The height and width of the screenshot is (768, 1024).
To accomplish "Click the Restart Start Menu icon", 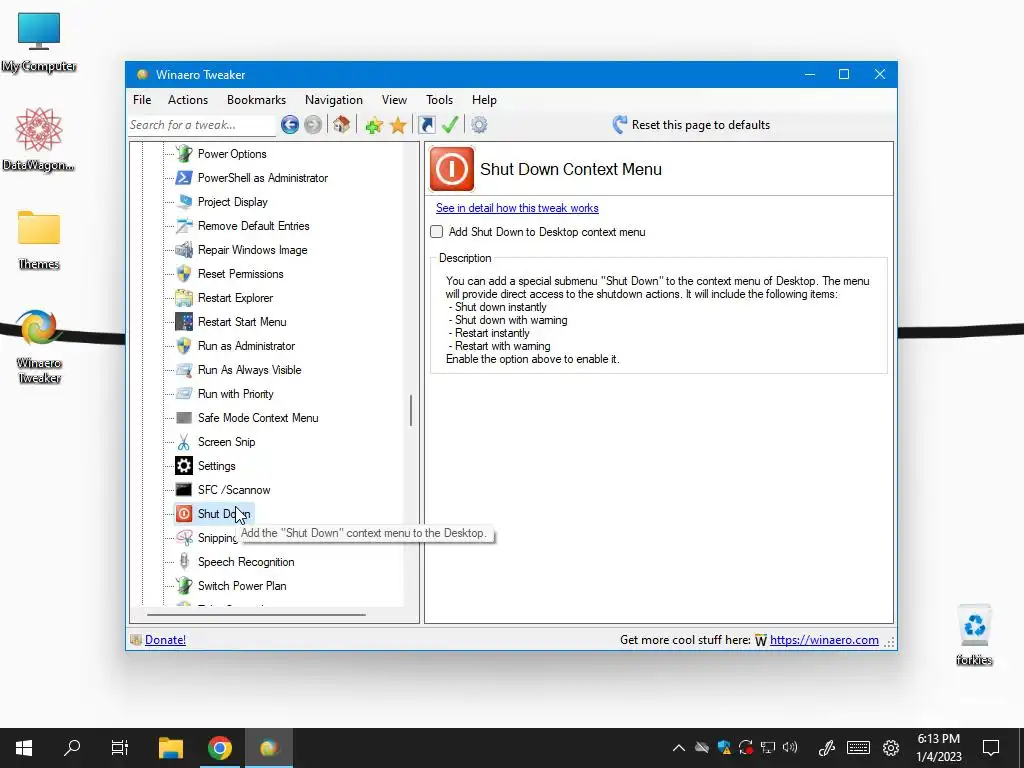I will [184, 322].
